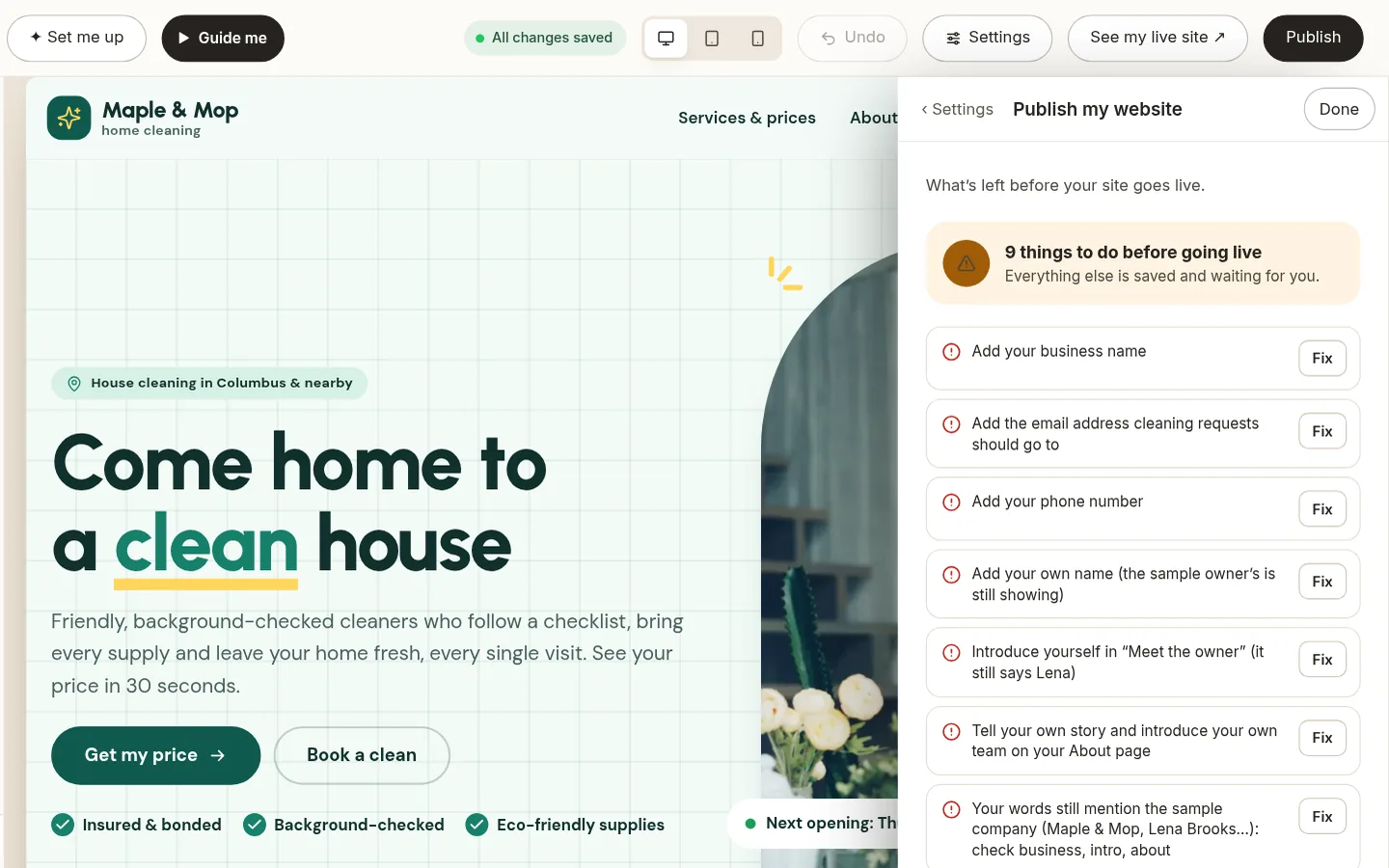The image size is (1389, 868).
Task: Click the Book a clean button
Action: click(x=362, y=755)
